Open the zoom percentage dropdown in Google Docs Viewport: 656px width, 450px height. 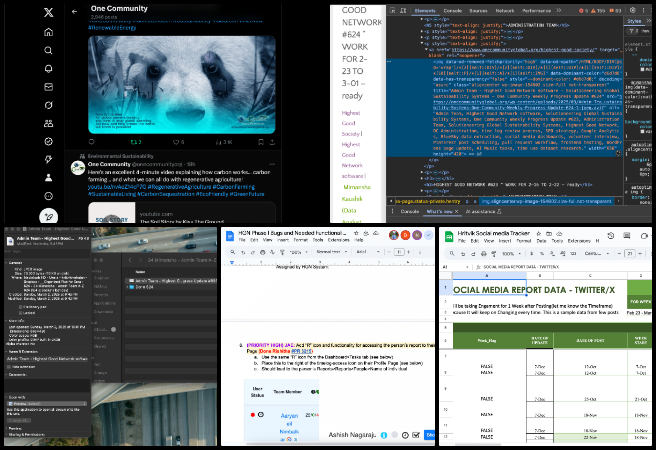point(297,252)
